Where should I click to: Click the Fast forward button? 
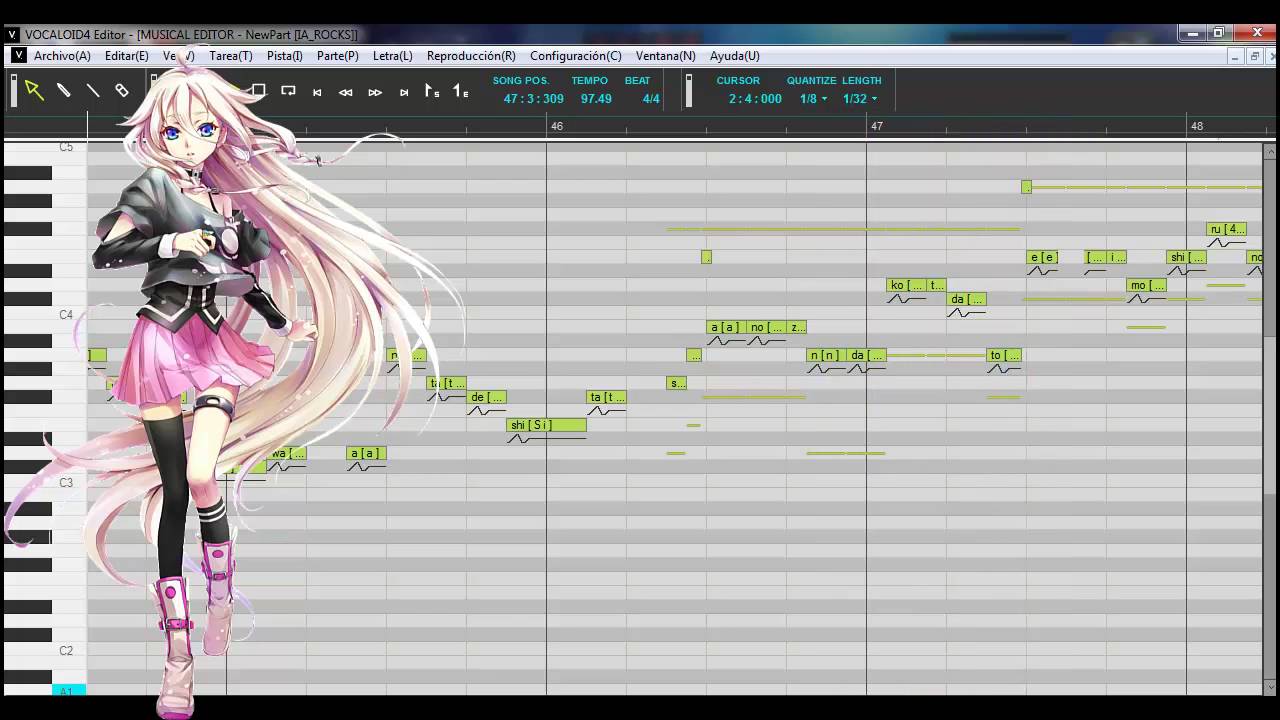click(x=375, y=92)
